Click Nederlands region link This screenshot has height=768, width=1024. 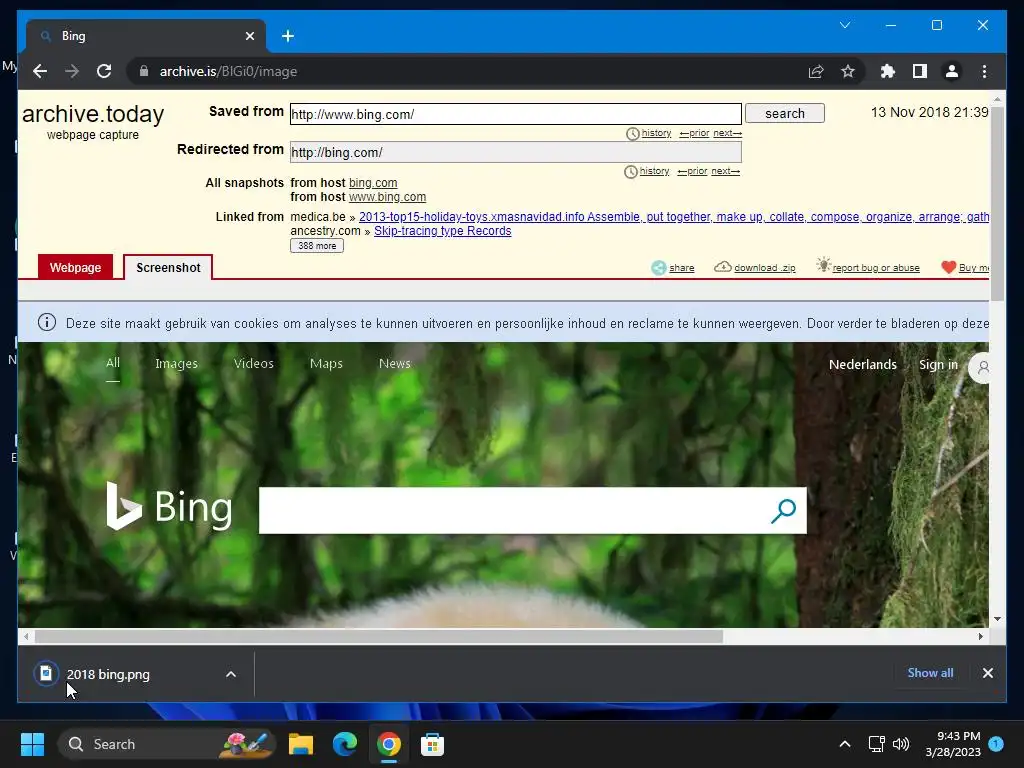(862, 364)
